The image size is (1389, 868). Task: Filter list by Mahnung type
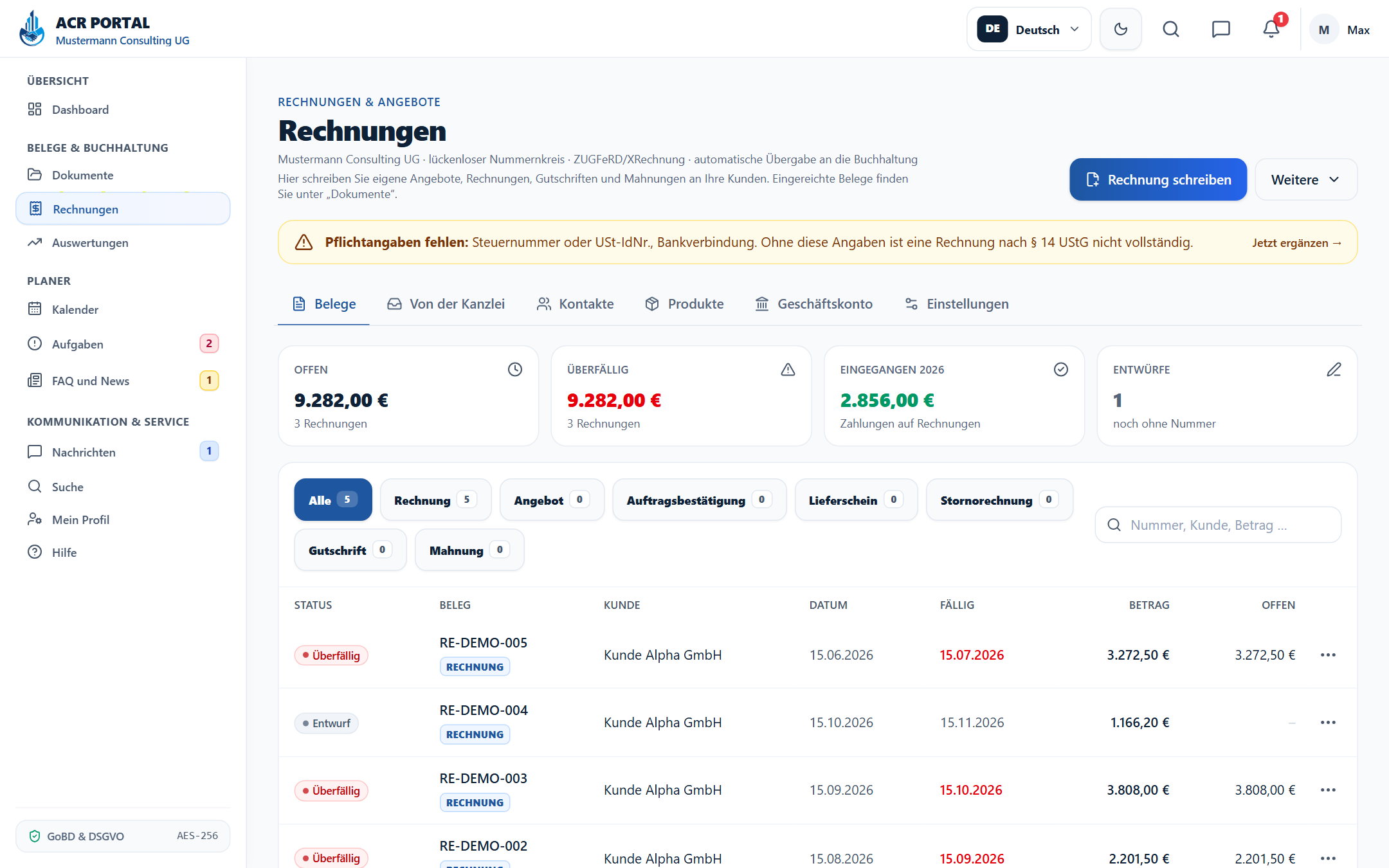tap(469, 550)
